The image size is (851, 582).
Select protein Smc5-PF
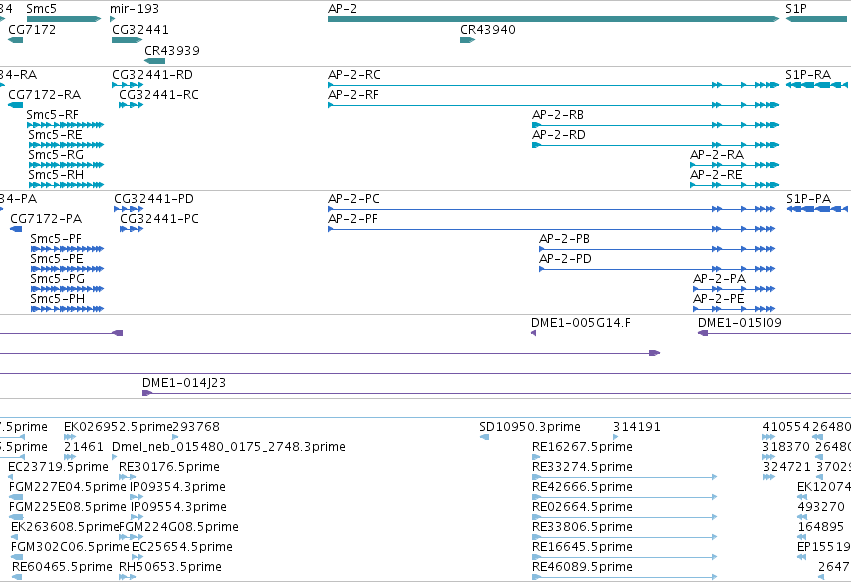(x=67, y=249)
